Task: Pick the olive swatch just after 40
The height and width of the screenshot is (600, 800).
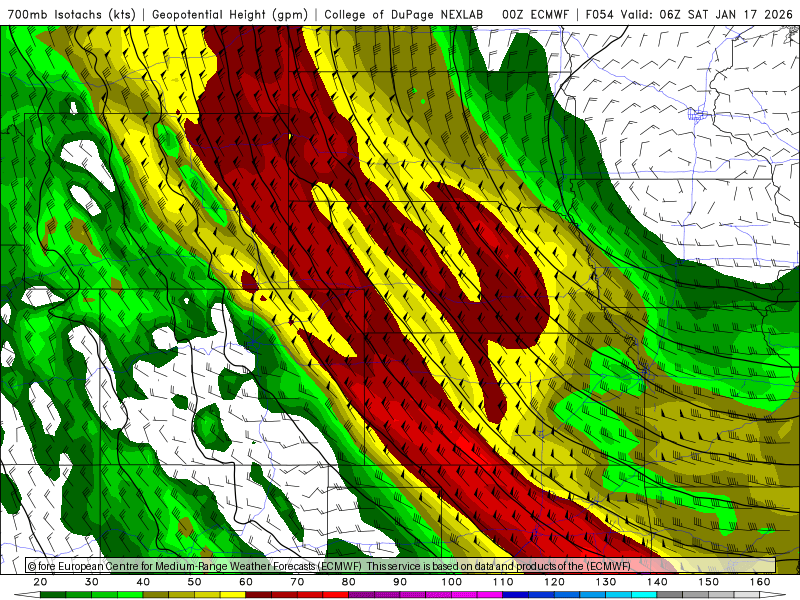Action: pyautogui.click(x=156, y=595)
